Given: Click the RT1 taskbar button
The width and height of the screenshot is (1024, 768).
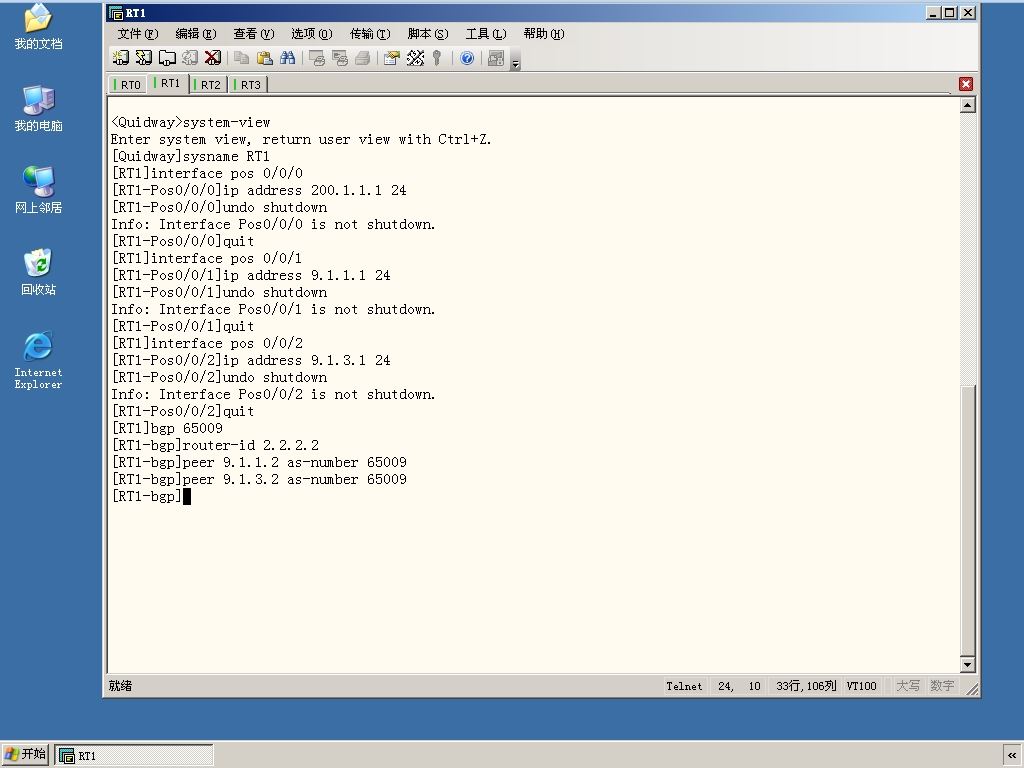Looking at the screenshot, I should [x=134, y=755].
